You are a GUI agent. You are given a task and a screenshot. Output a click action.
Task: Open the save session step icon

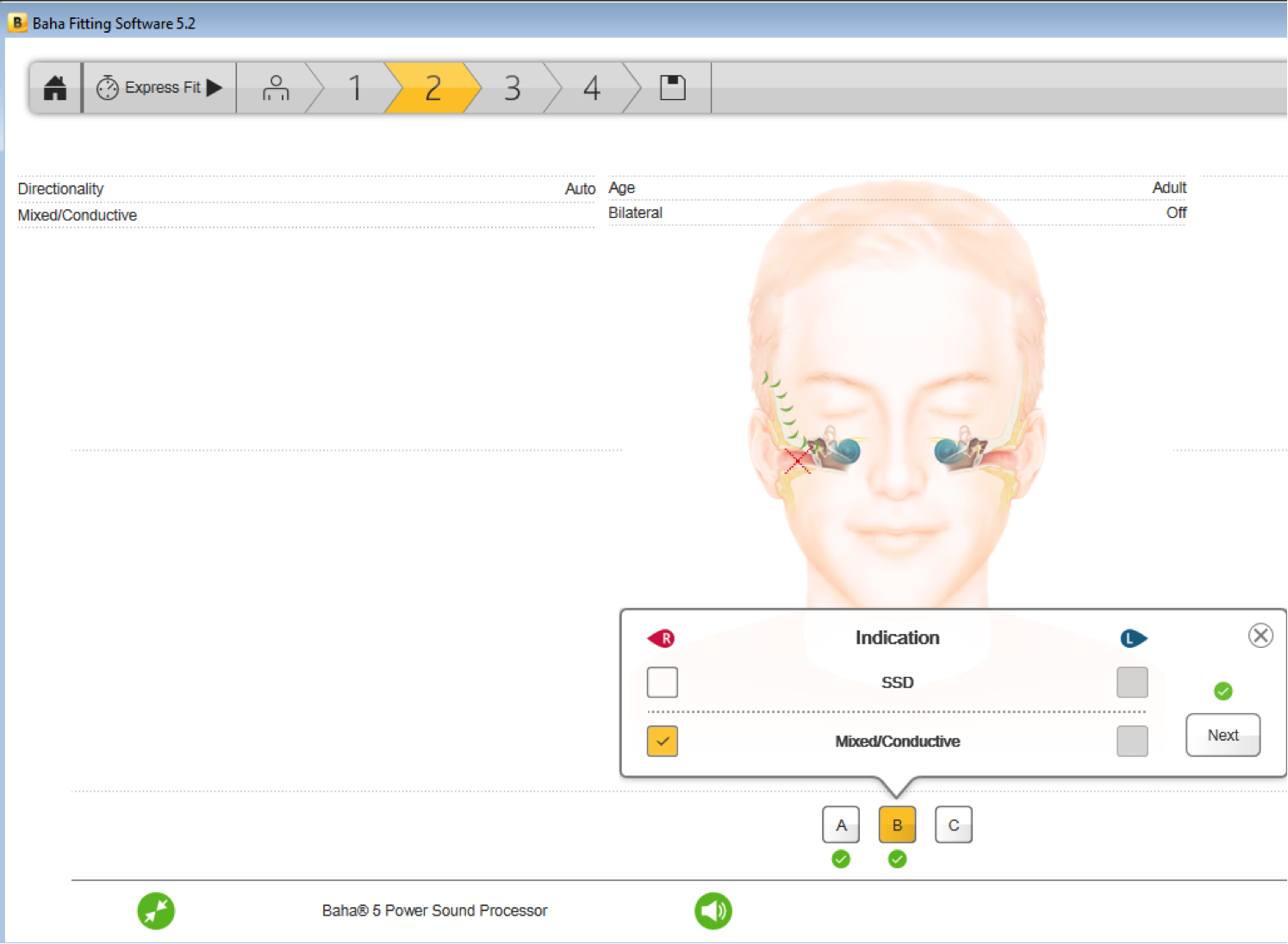pos(673,88)
